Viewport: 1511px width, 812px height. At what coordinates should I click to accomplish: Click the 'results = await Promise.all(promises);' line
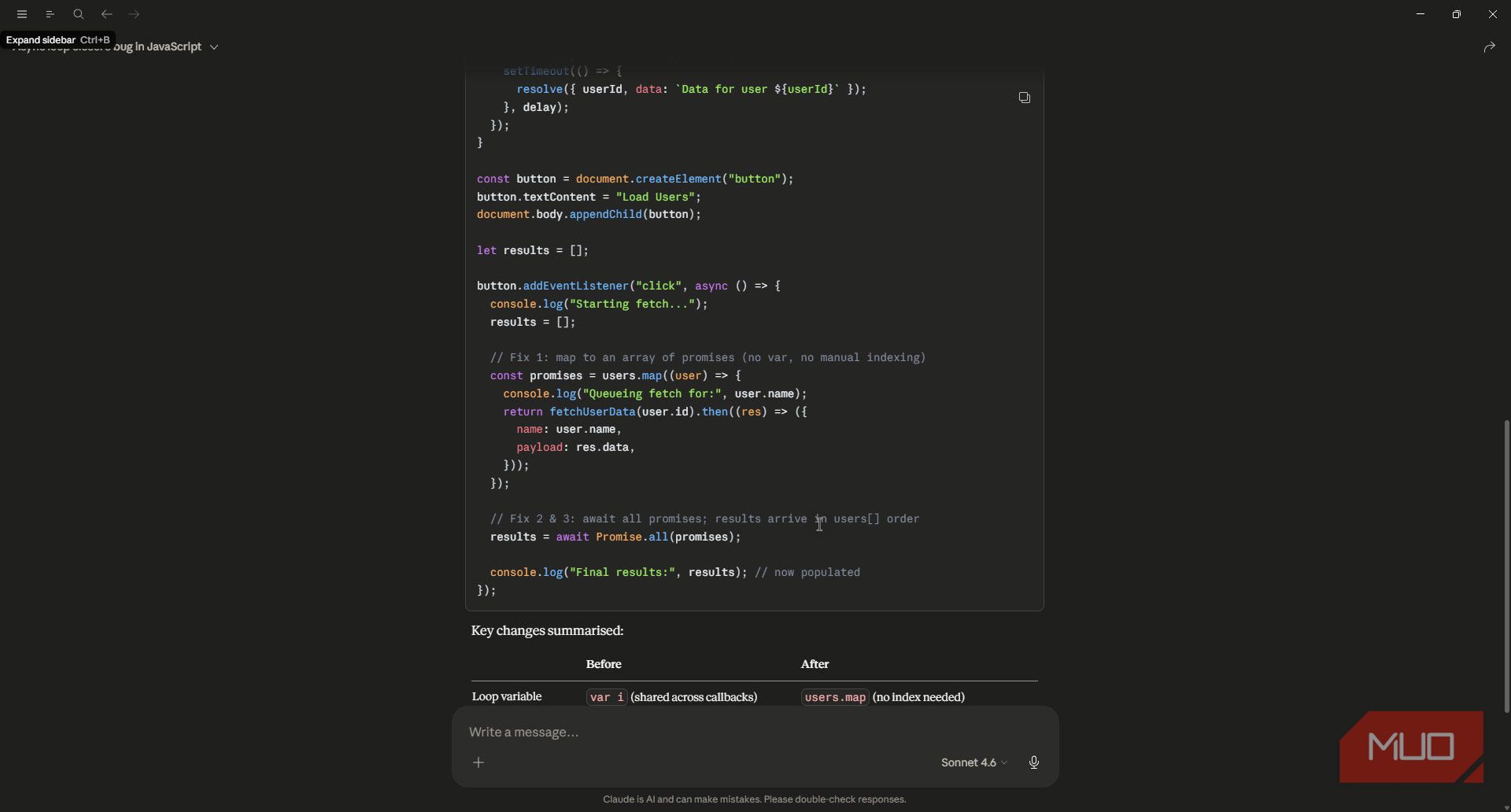tap(615, 537)
